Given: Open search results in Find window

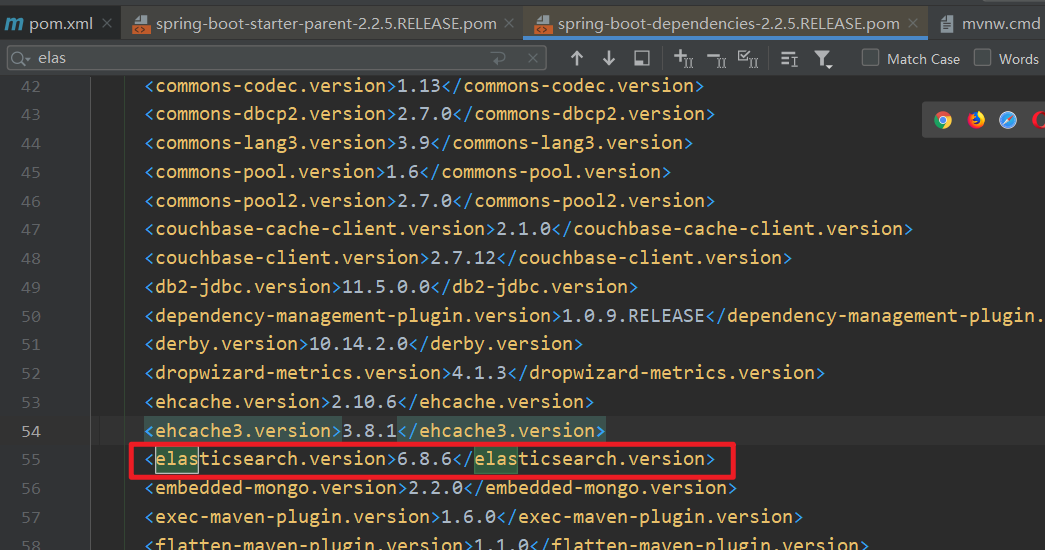Looking at the screenshot, I should 641,59.
